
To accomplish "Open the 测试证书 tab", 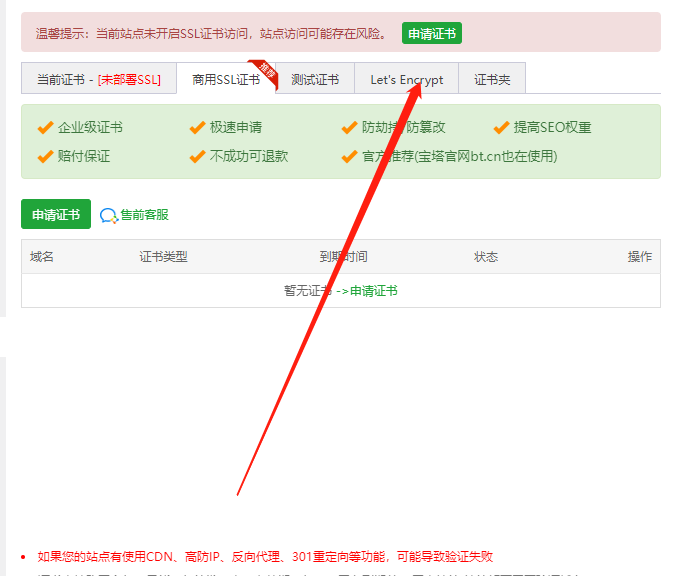I will tap(314, 80).
